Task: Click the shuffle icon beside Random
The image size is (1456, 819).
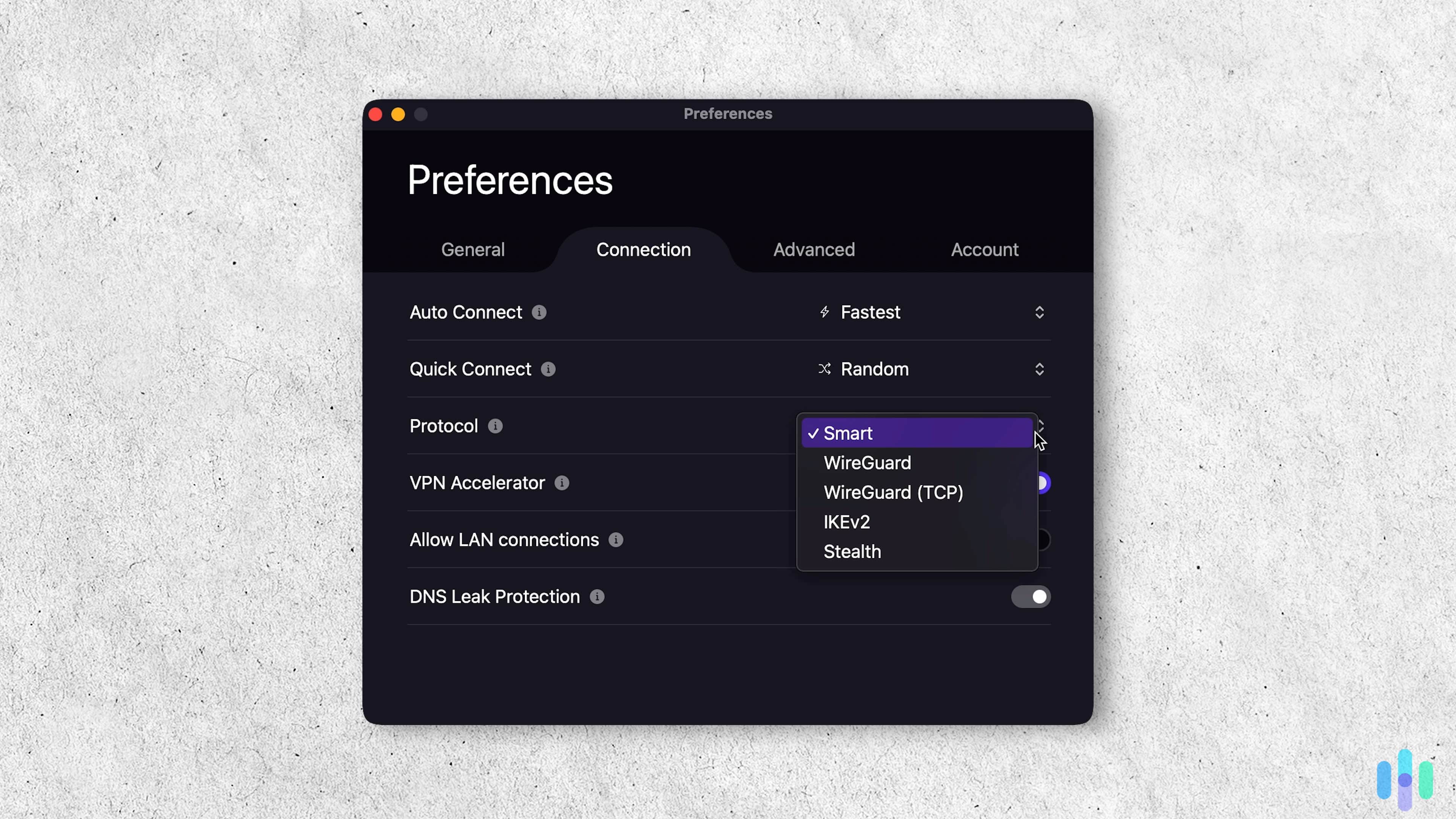Action: pyautogui.click(x=824, y=369)
